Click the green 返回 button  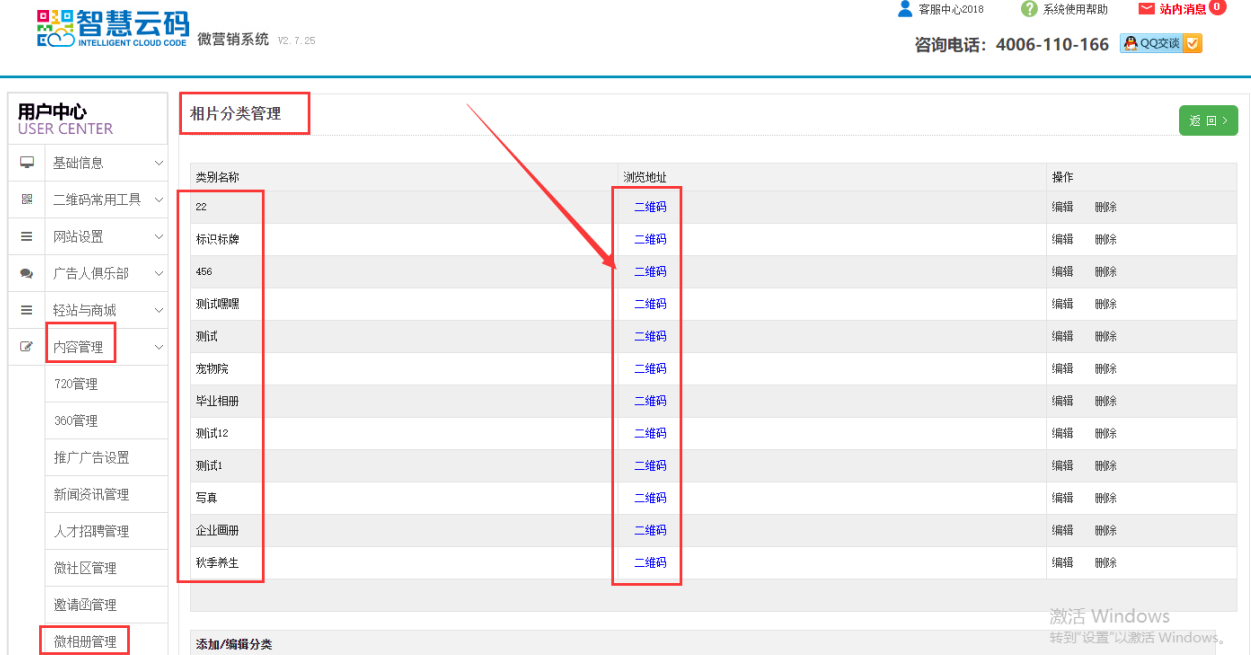coord(1208,120)
